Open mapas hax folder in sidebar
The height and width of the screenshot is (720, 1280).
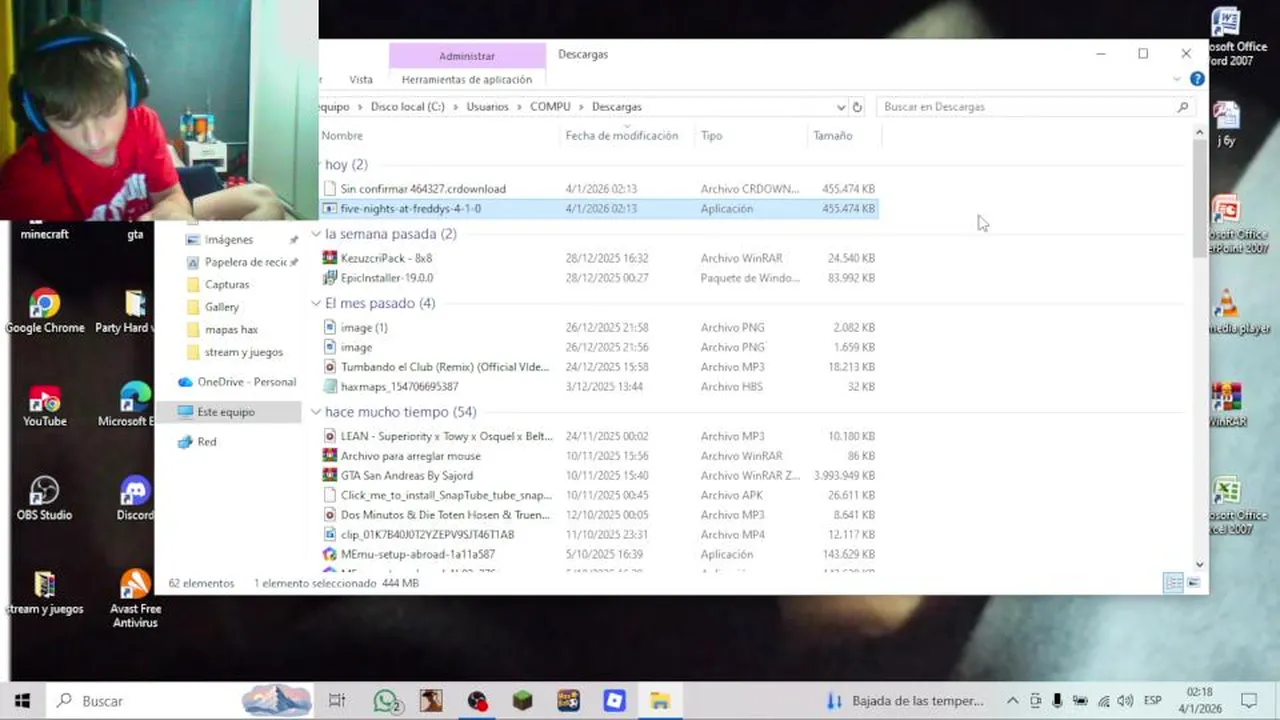pyautogui.click(x=231, y=330)
